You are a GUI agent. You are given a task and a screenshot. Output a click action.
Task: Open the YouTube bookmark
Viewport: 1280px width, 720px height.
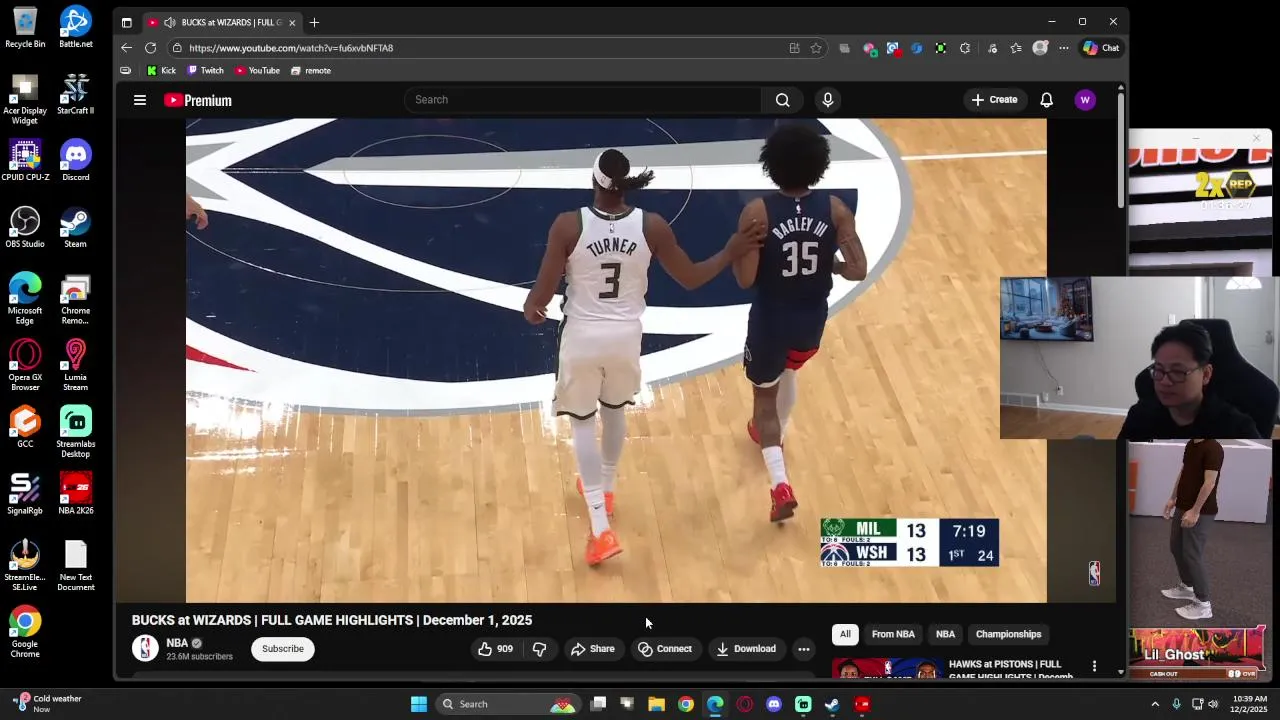click(258, 71)
